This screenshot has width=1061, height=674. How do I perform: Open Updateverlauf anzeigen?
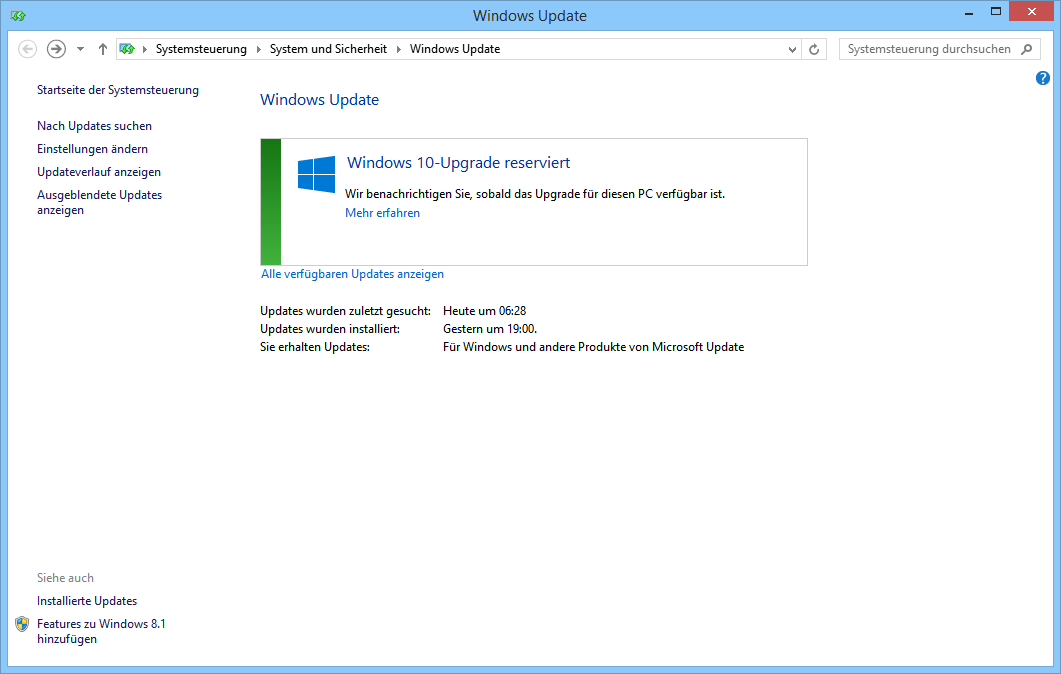99,172
